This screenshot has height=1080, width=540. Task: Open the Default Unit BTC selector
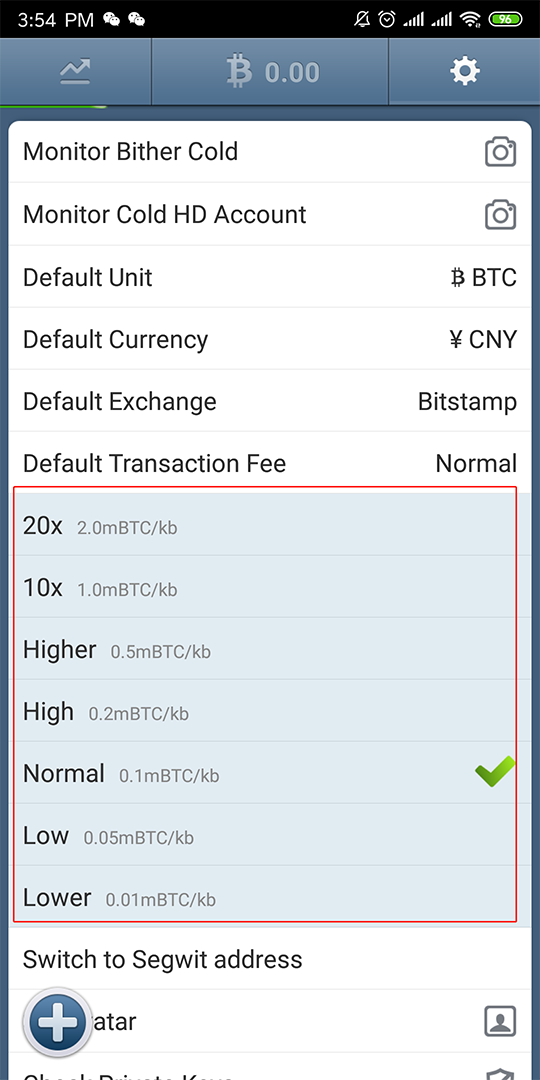click(270, 277)
